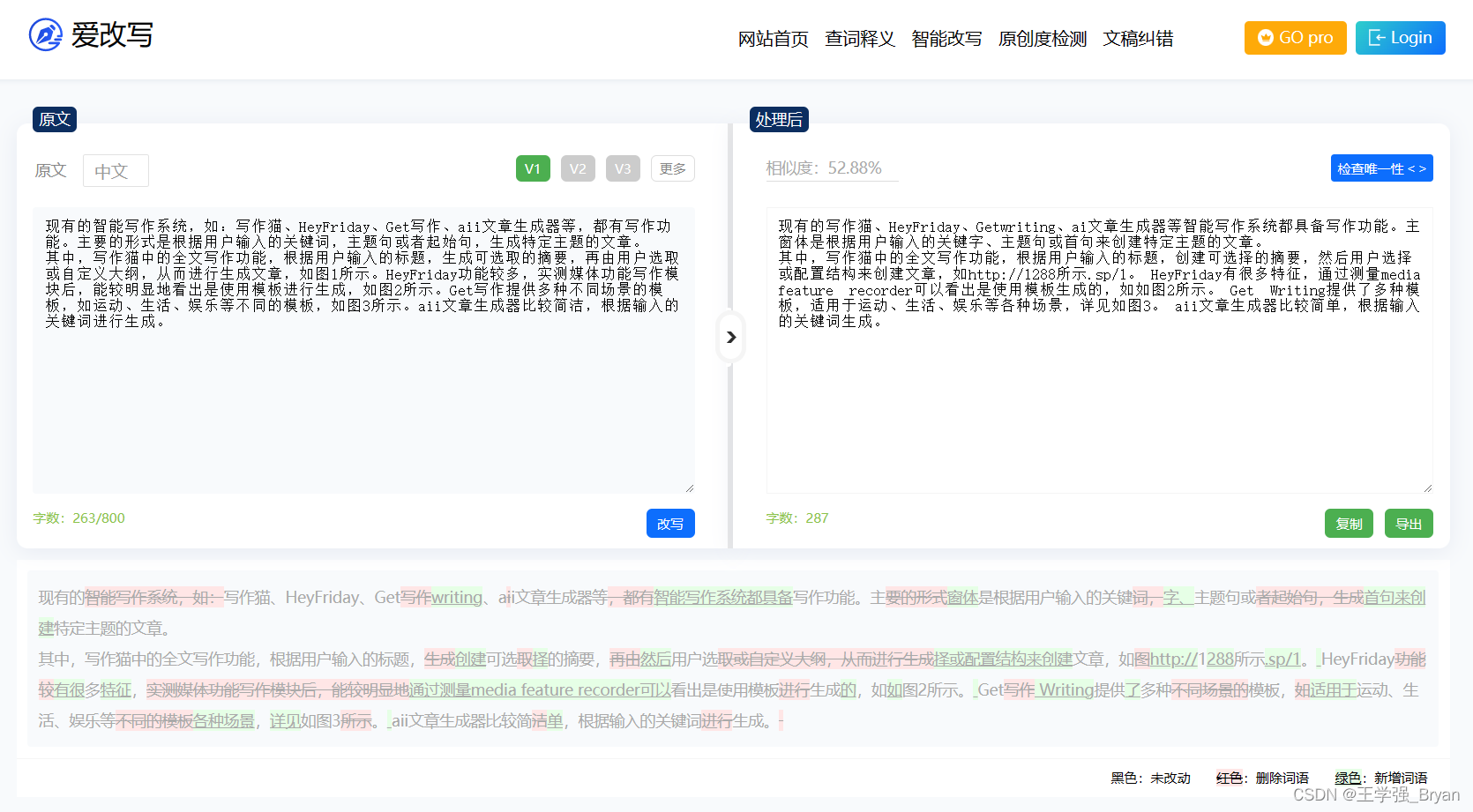
Task: Click the result textarea resize handle
Action: tap(1427, 488)
